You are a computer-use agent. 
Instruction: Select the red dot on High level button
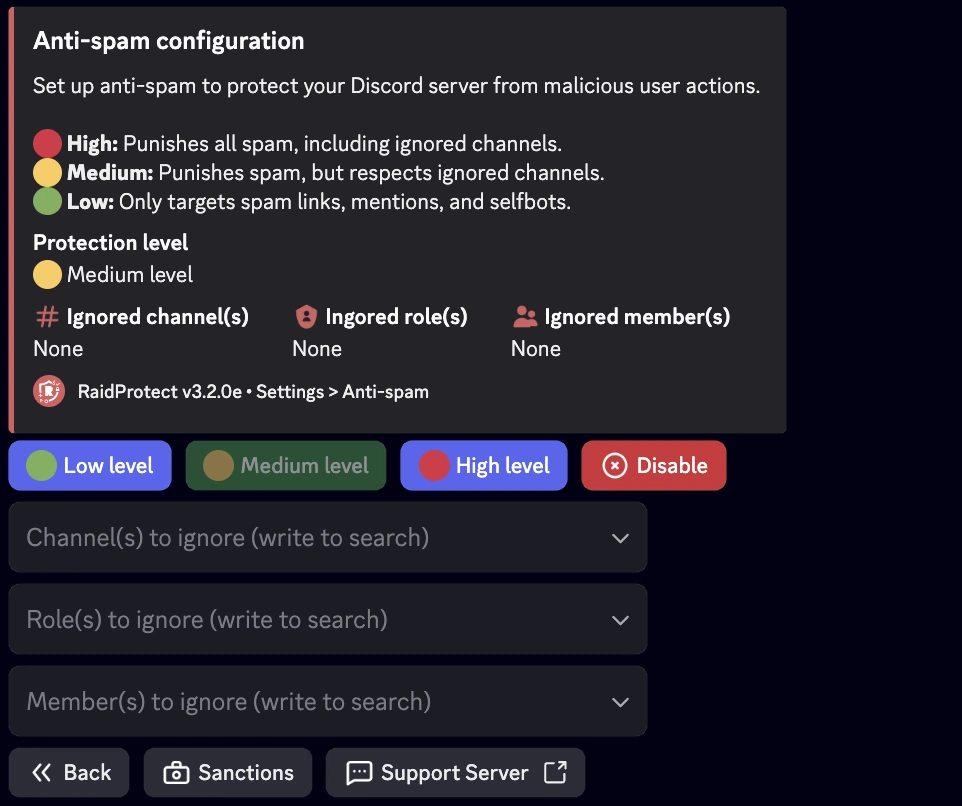435,465
